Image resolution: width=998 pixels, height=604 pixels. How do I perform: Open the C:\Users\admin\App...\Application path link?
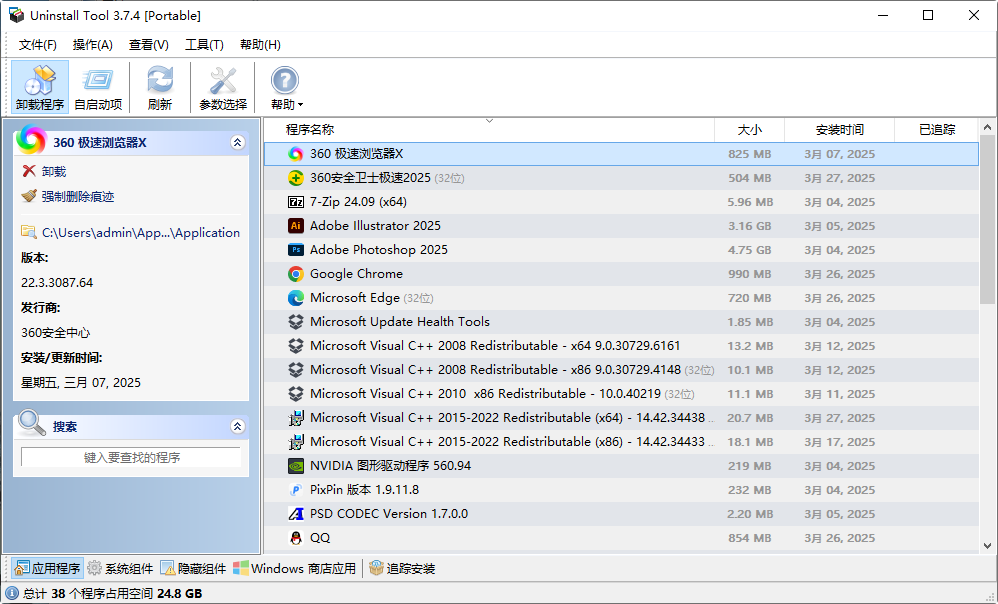click(141, 233)
